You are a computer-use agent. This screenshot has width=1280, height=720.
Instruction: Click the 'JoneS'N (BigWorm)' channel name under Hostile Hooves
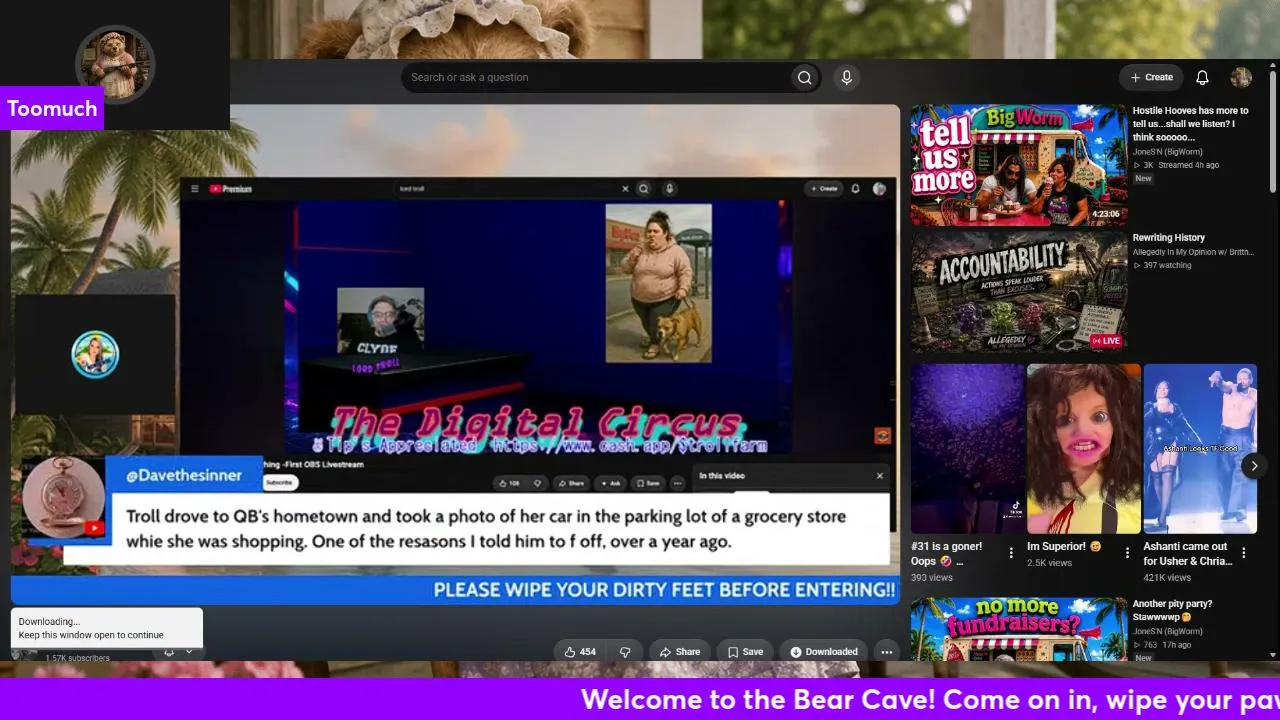[1168, 152]
